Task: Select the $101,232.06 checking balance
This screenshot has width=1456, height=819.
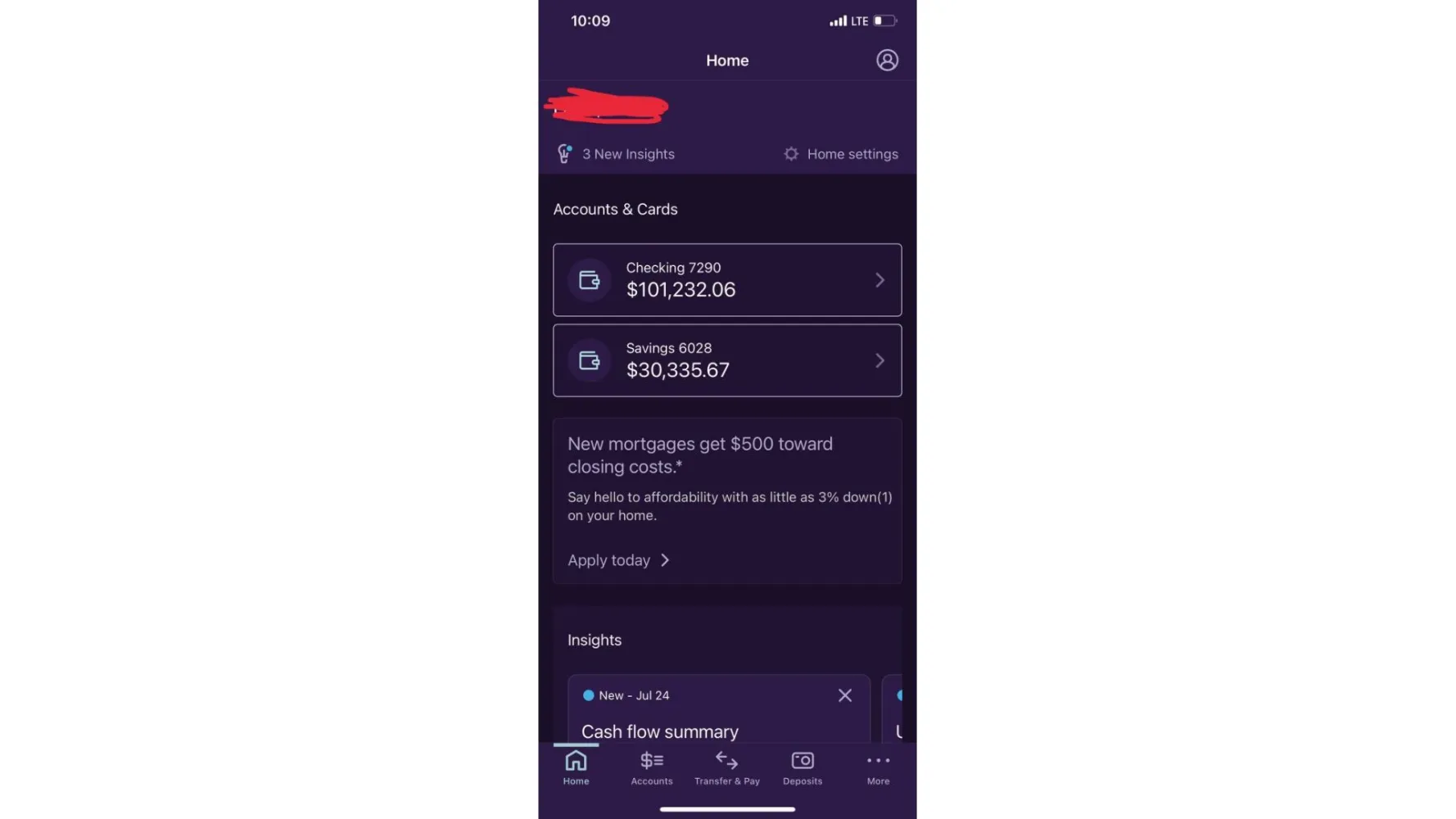Action: [x=681, y=290]
